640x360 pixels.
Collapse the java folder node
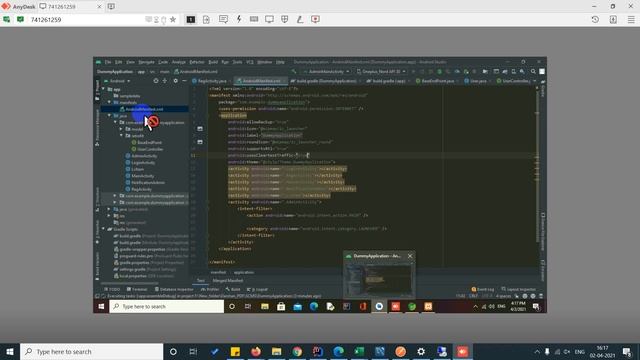click(109, 116)
